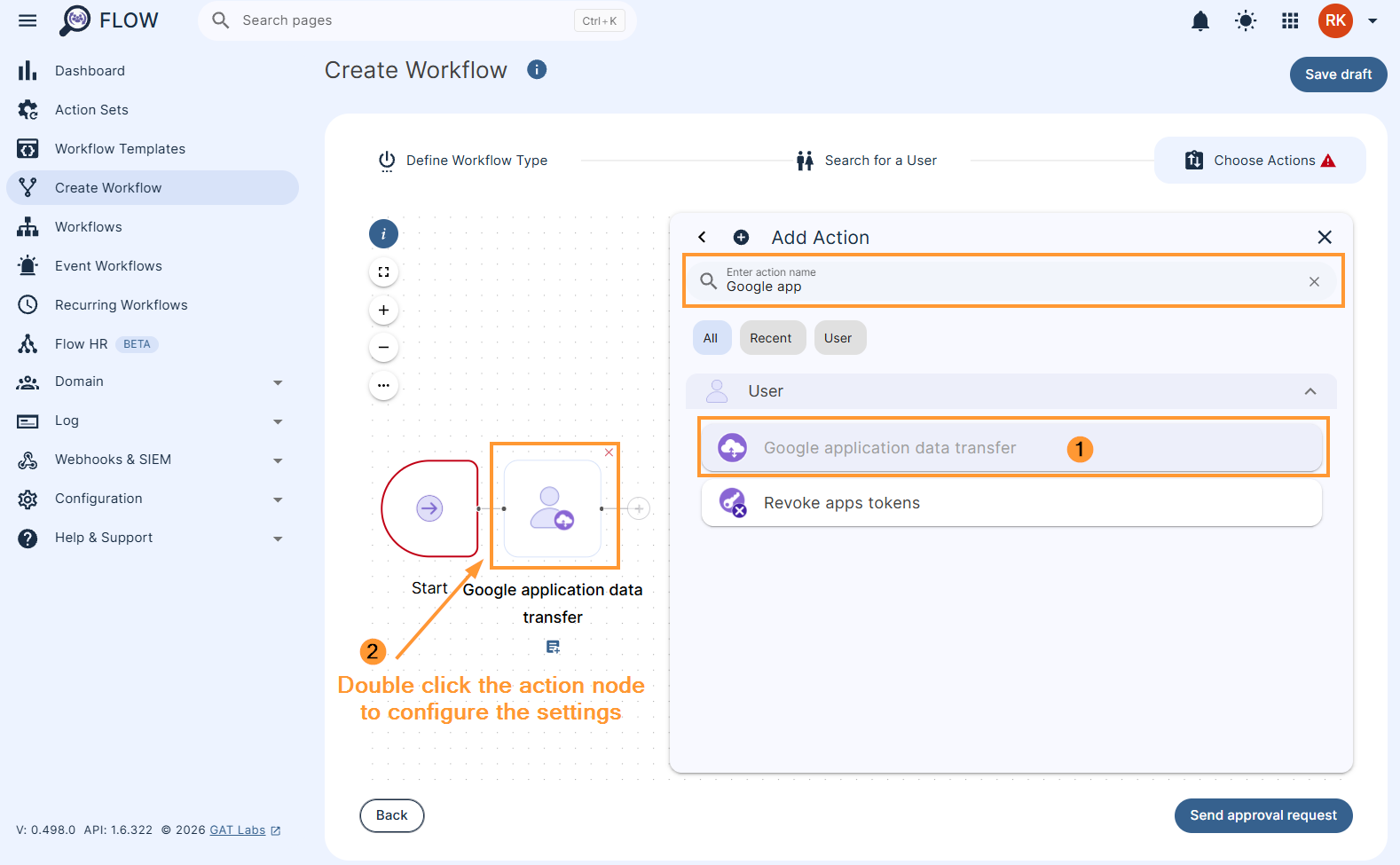Open the apps grid launcher
This screenshot has width=1400, height=865.
(x=1290, y=20)
